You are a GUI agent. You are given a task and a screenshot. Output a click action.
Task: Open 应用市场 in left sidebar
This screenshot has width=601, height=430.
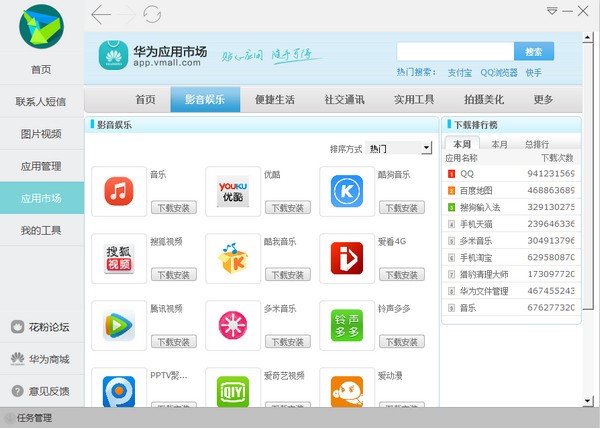coord(41,198)
